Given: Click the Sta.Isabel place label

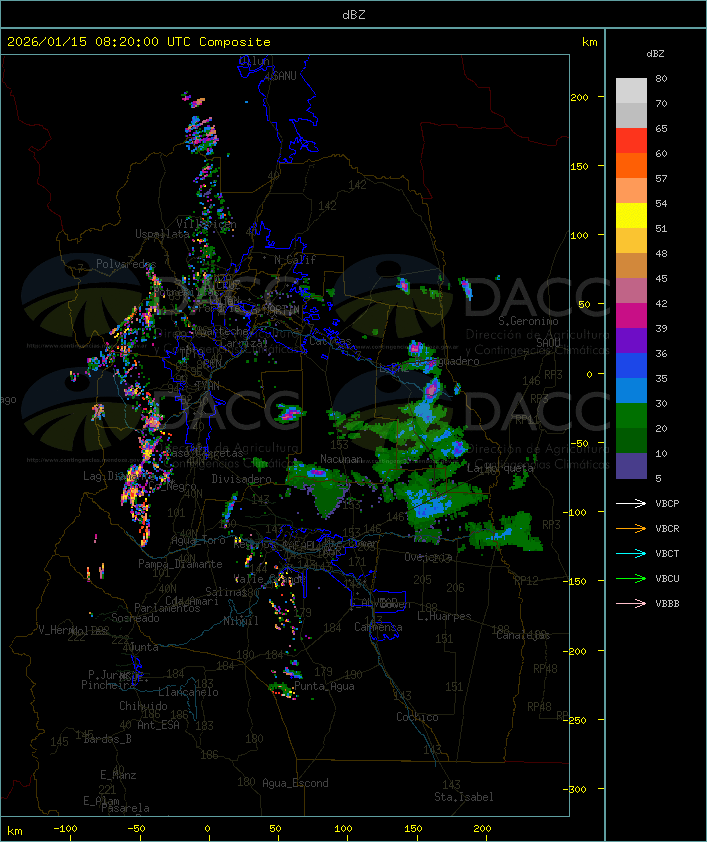Looking at the screenshot, I should (x=463, y=797).
